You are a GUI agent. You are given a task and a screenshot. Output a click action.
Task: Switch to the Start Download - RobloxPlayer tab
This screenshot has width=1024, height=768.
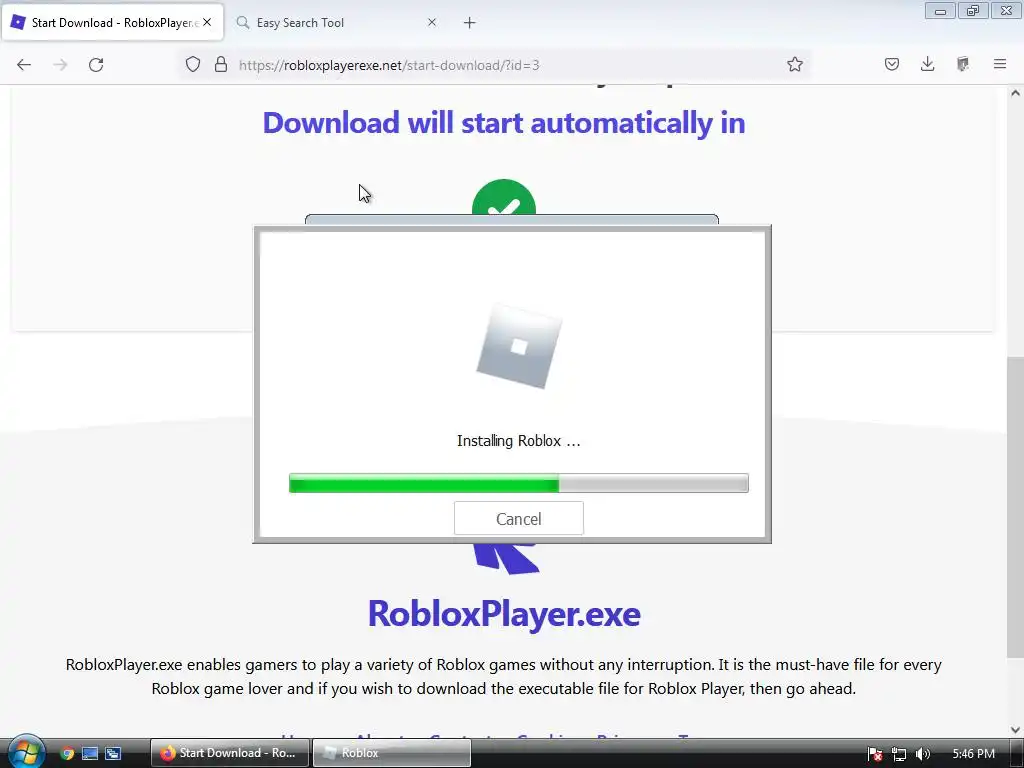coord(113,23)
